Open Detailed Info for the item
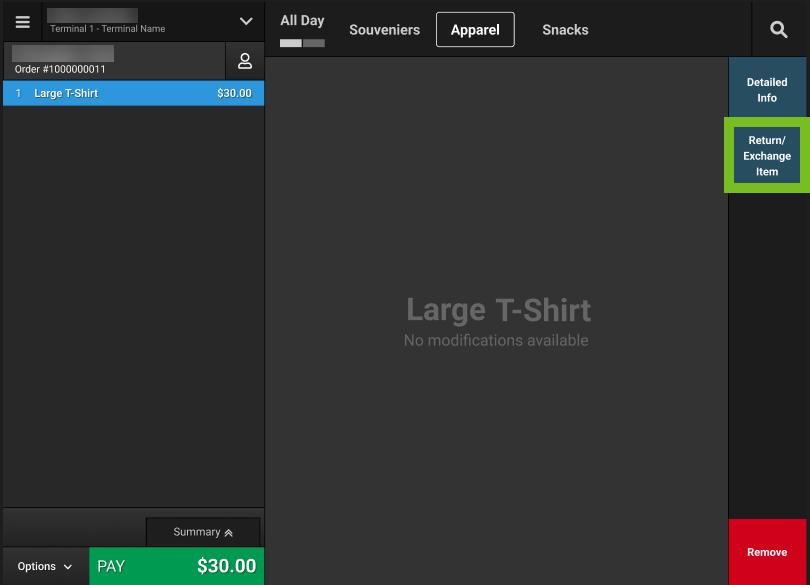Viewport: 810px width, 585px height. (766, 87)
